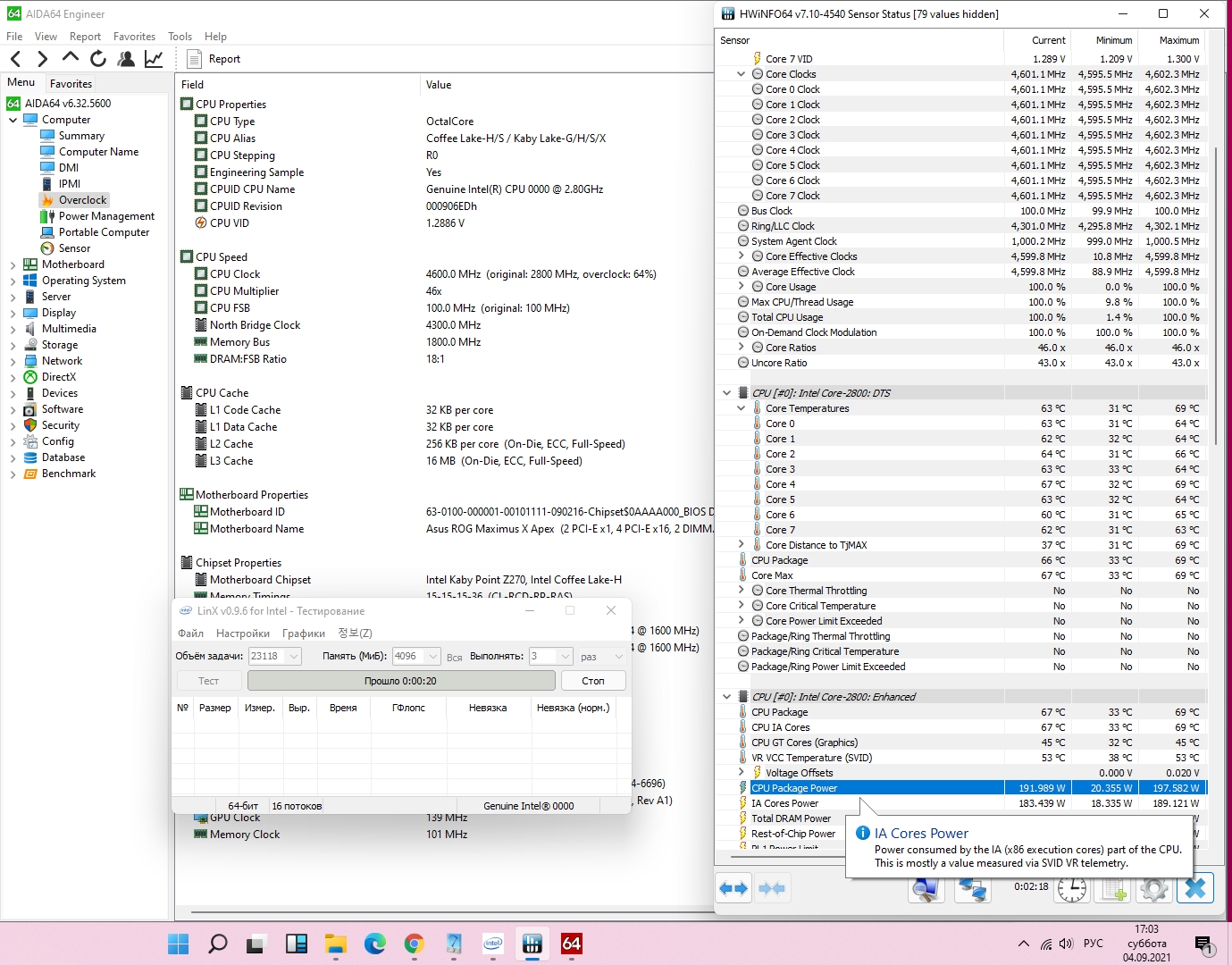1232x965 pixels.
Task: Click HWiNFO sheet with green plus icon
Action: point(1113,889)
